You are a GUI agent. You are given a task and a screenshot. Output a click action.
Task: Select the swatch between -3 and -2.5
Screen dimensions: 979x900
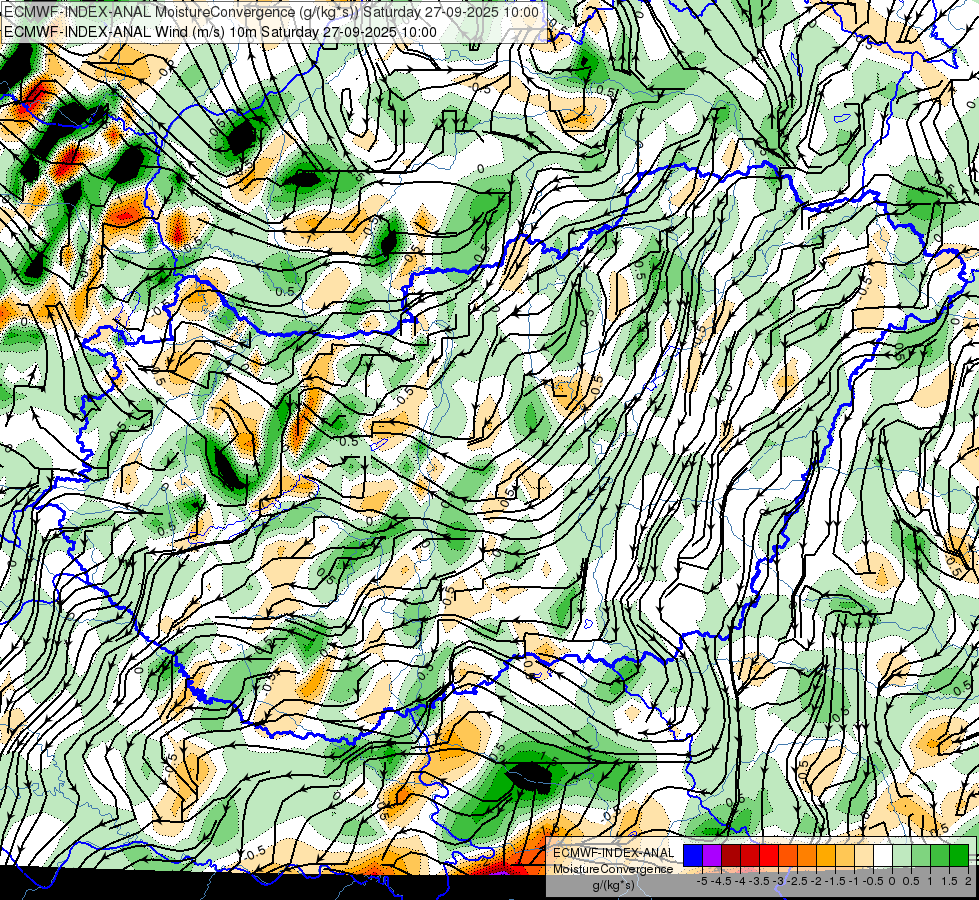[788, 855]
